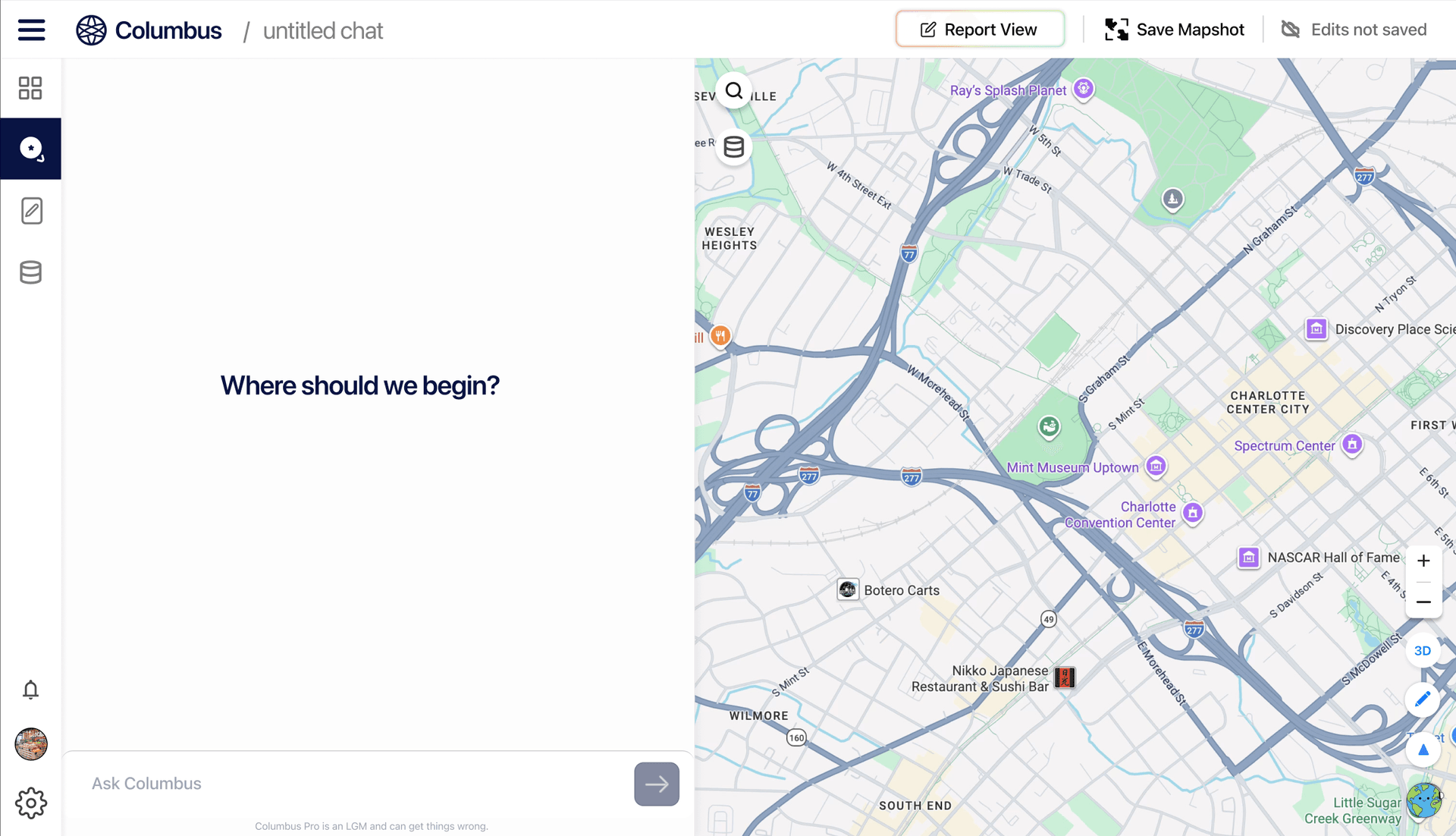Click Save Mapshot
1456x836 pixels.
pyautogui.click(x=1174, y=30)
